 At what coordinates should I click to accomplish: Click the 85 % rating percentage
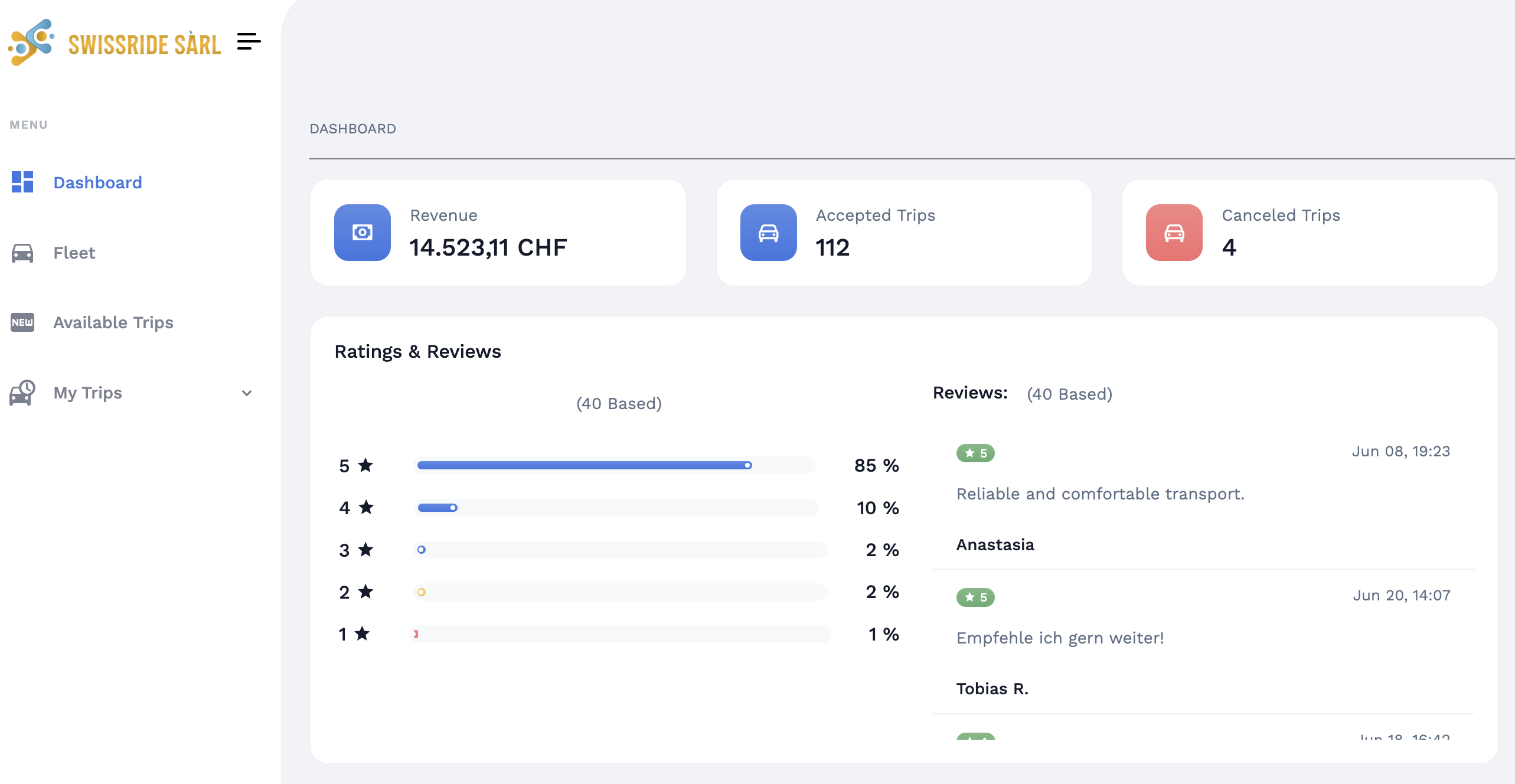coord(877,465)
